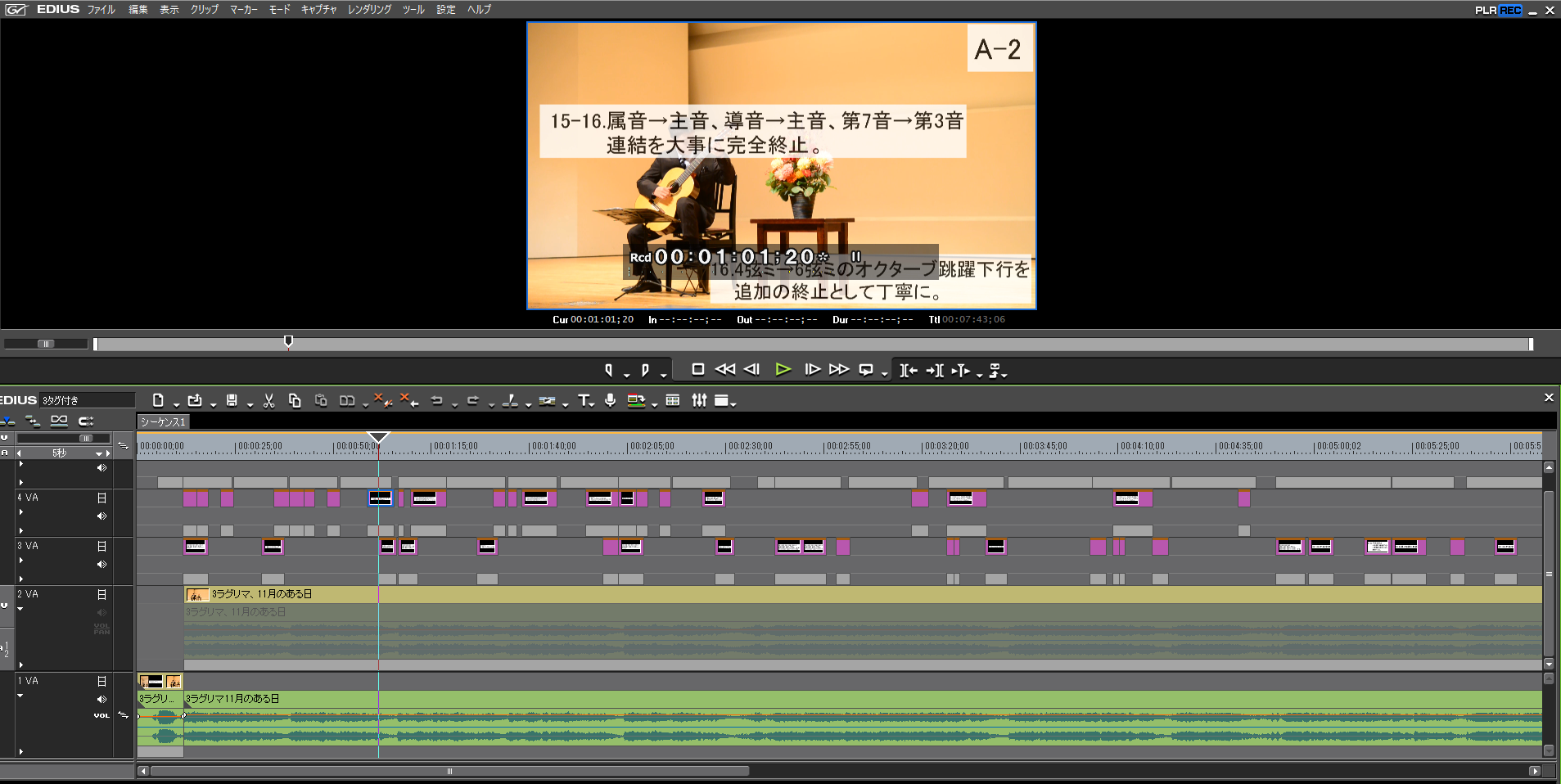Click the Set In point icon
This screenshot has height=784, width=1561.
pyautogui.click(x=609, y=370)
